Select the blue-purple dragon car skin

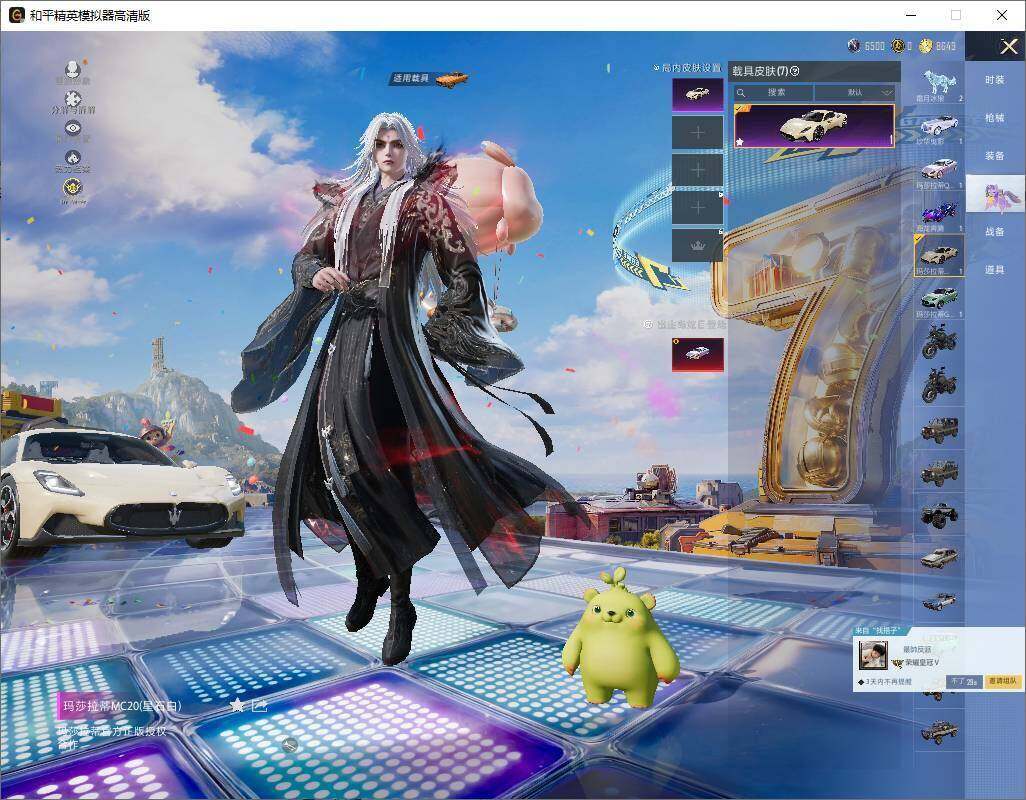[939, 213]
